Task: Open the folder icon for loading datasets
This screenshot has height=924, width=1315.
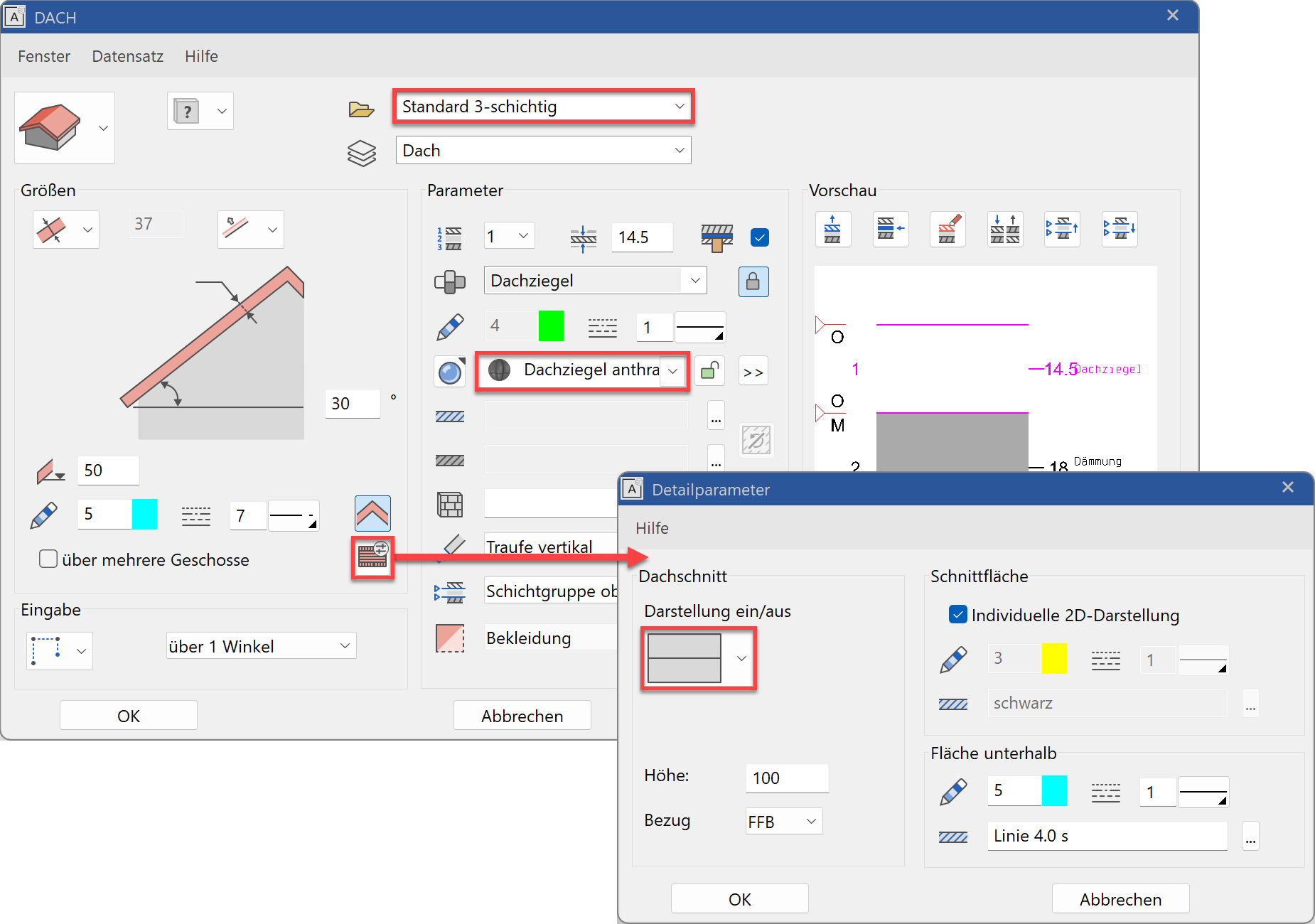Action: [361, 109]
